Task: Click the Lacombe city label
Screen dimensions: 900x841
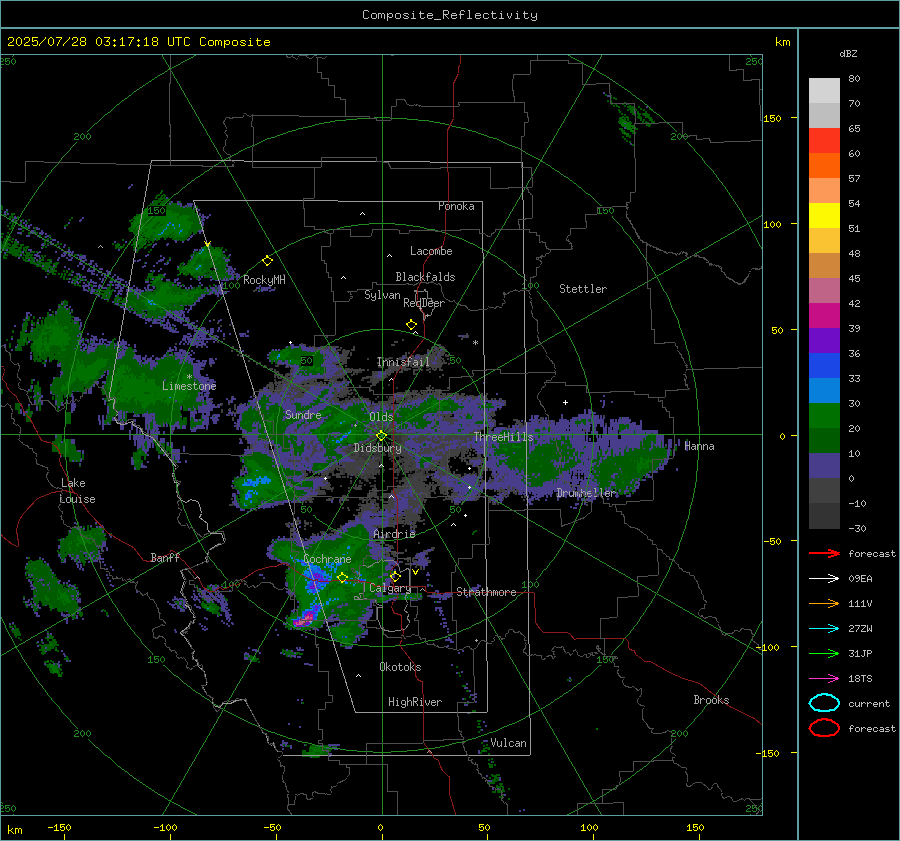Action: [x=431, y=251]
